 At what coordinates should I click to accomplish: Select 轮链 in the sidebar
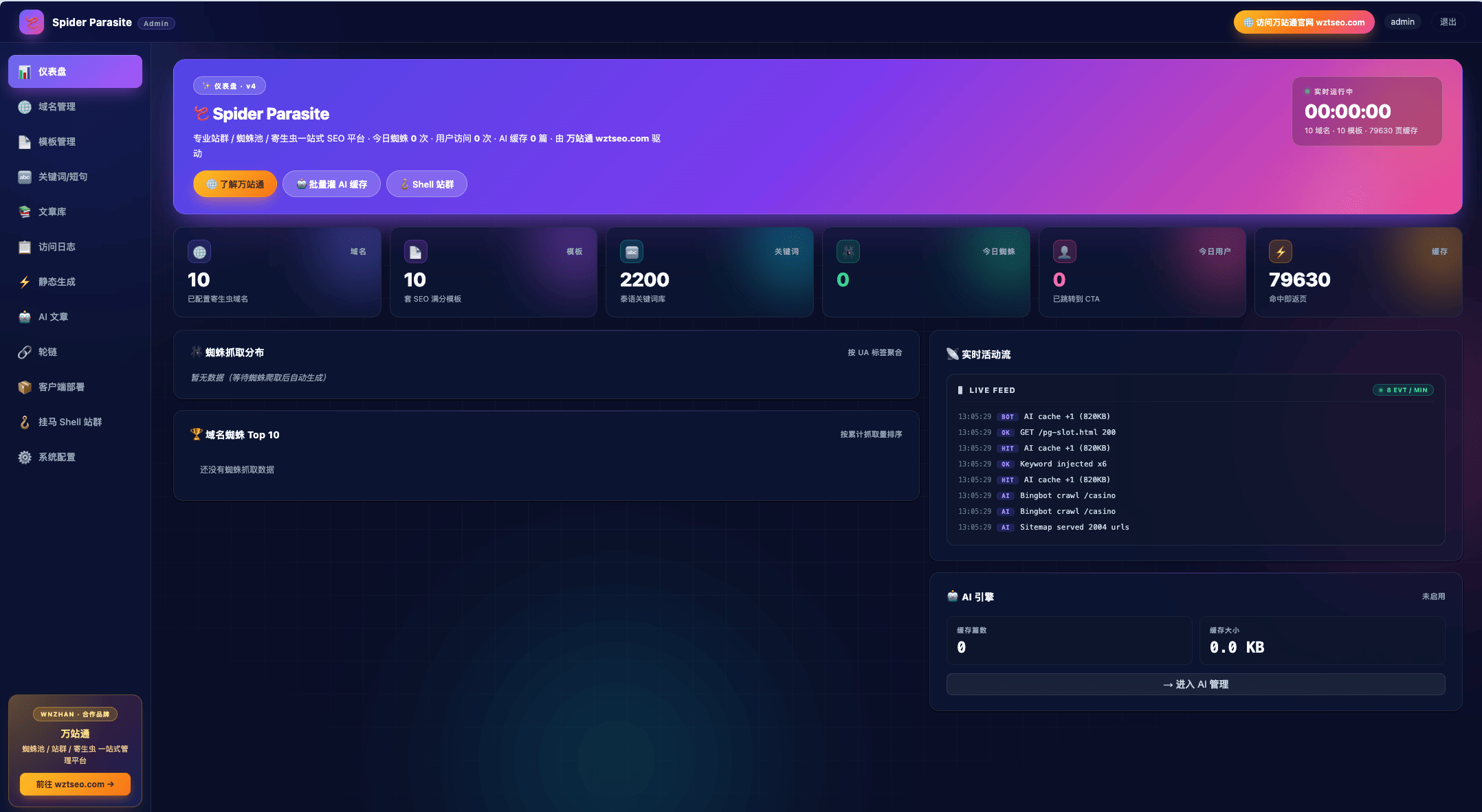point(76,352)
